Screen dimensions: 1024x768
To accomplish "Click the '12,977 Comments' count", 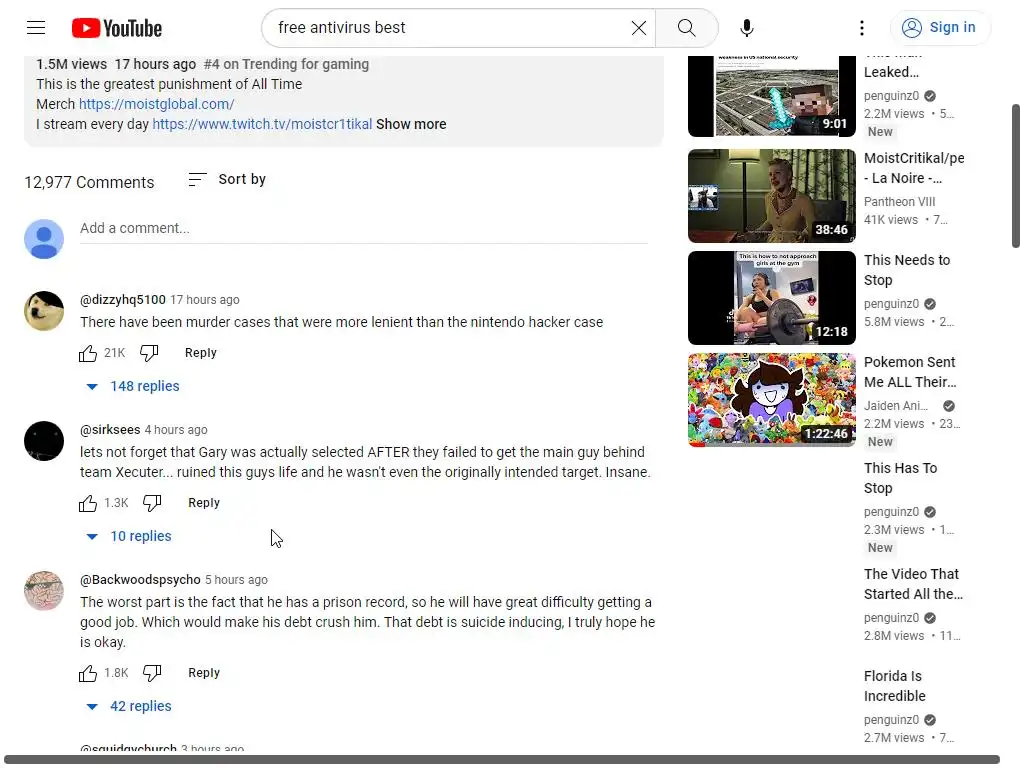I will point(89,182).
